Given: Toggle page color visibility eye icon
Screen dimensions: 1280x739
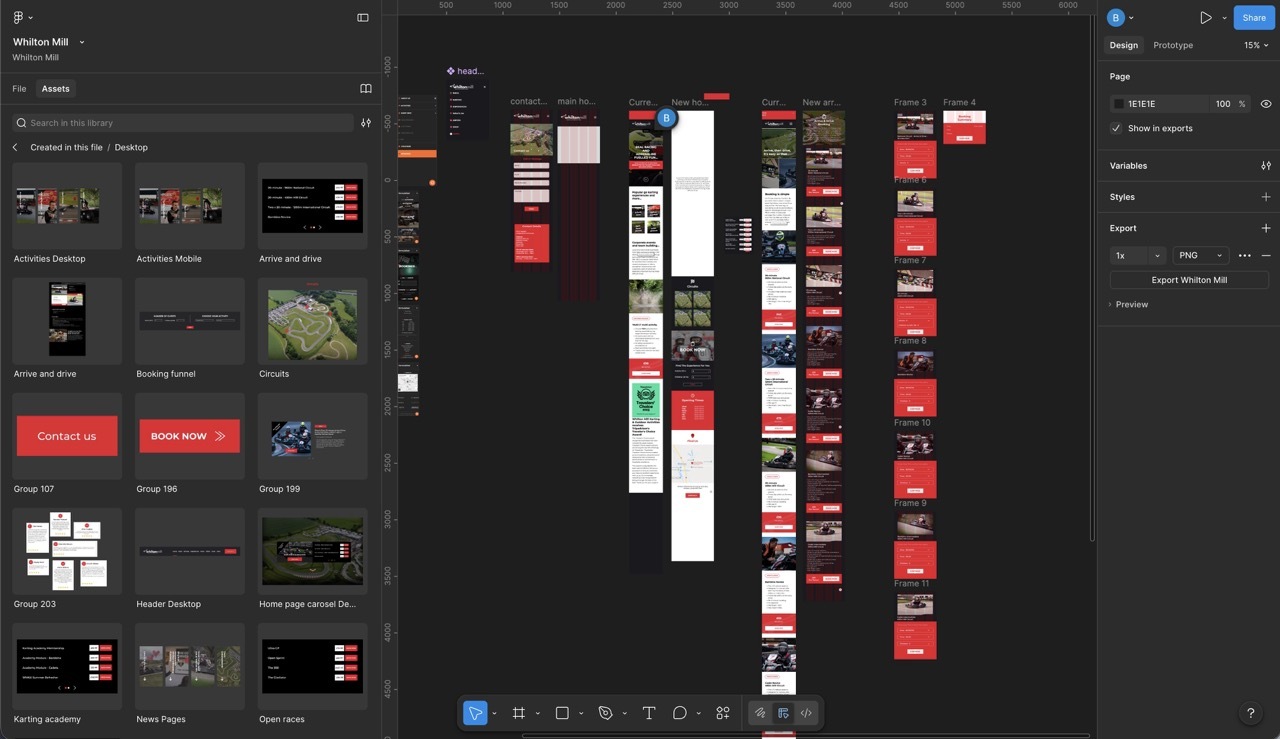Looking at the screenshot, I should tap(1266, 104).
